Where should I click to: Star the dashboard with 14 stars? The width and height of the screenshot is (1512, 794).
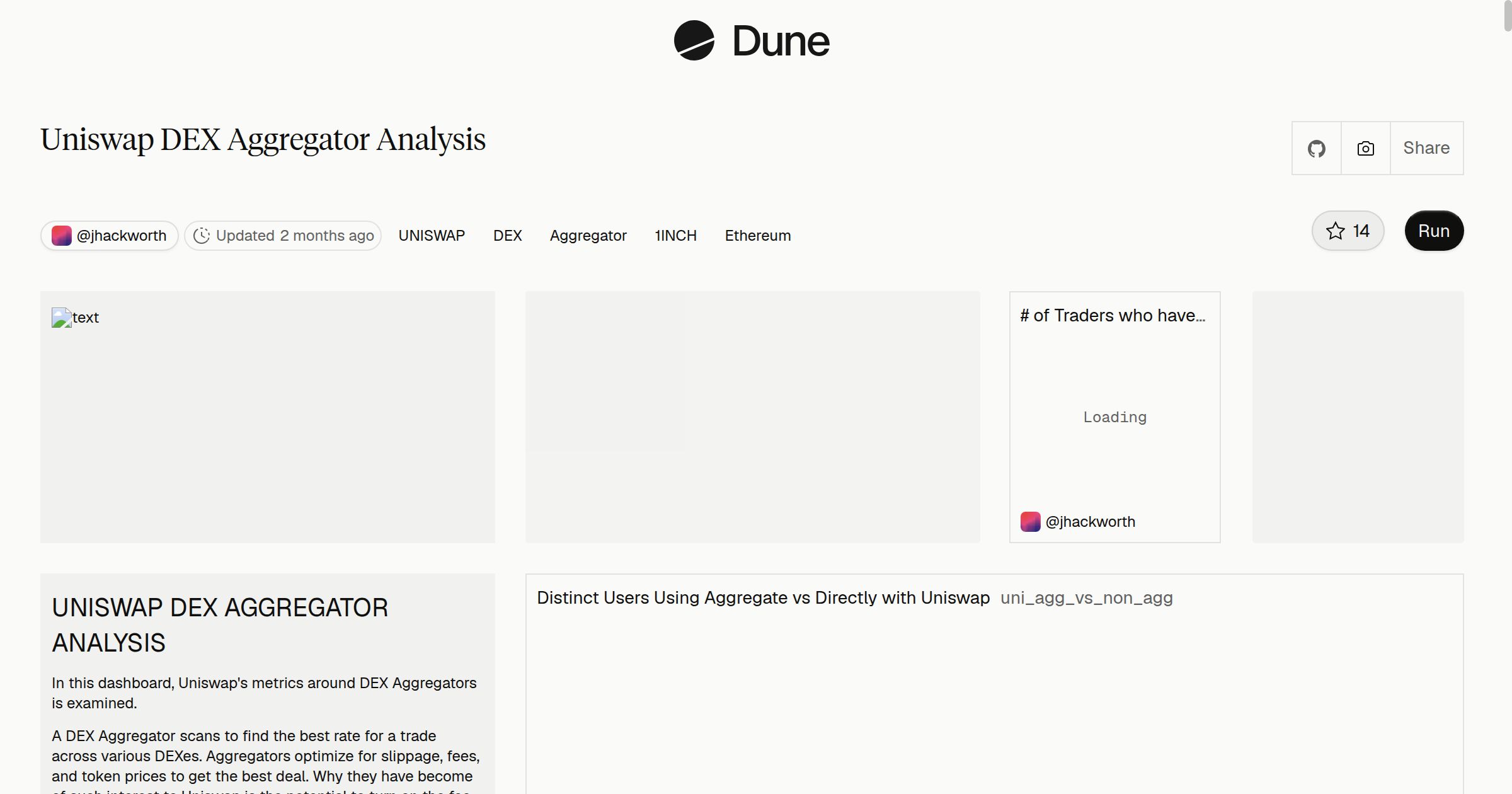[1348, 231]
